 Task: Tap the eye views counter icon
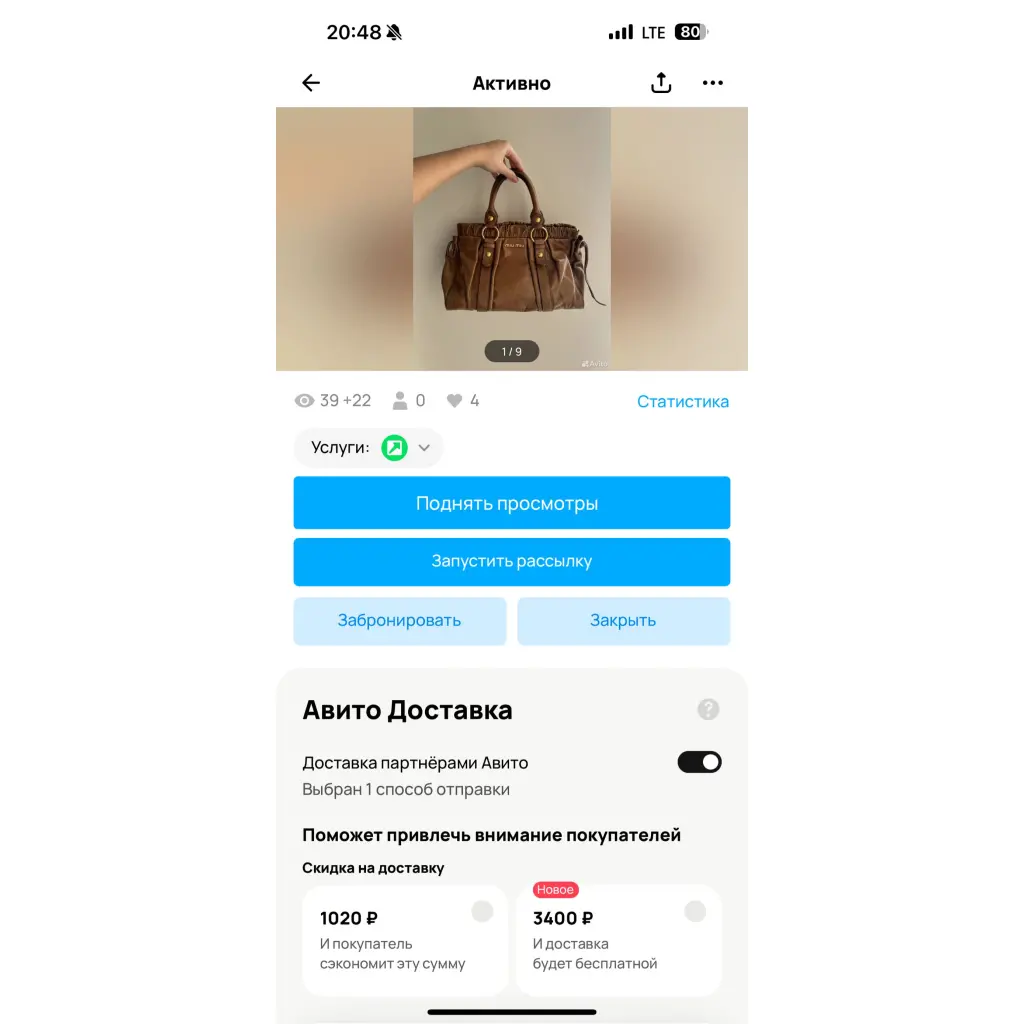(304, 401)
